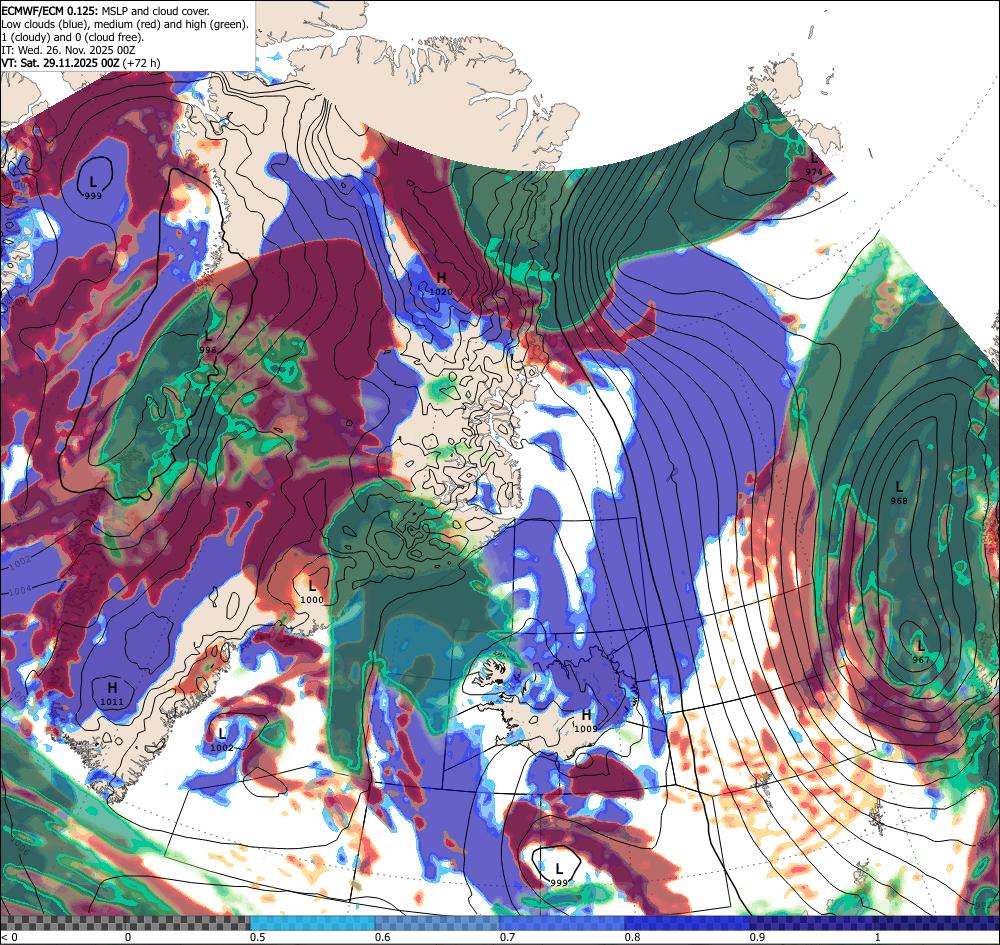Click the 'L 1002' low pressure label
The height and width of the screenshot is (945, 1000).
[x=222, y=740]
